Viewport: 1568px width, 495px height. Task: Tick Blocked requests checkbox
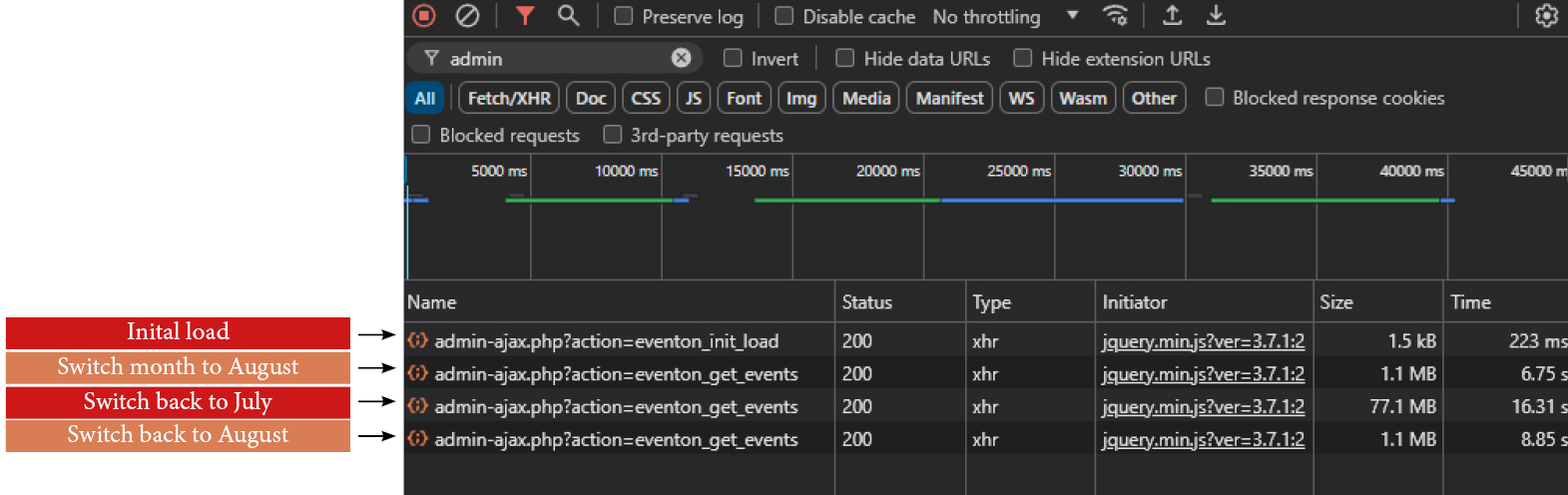[421, 134]
